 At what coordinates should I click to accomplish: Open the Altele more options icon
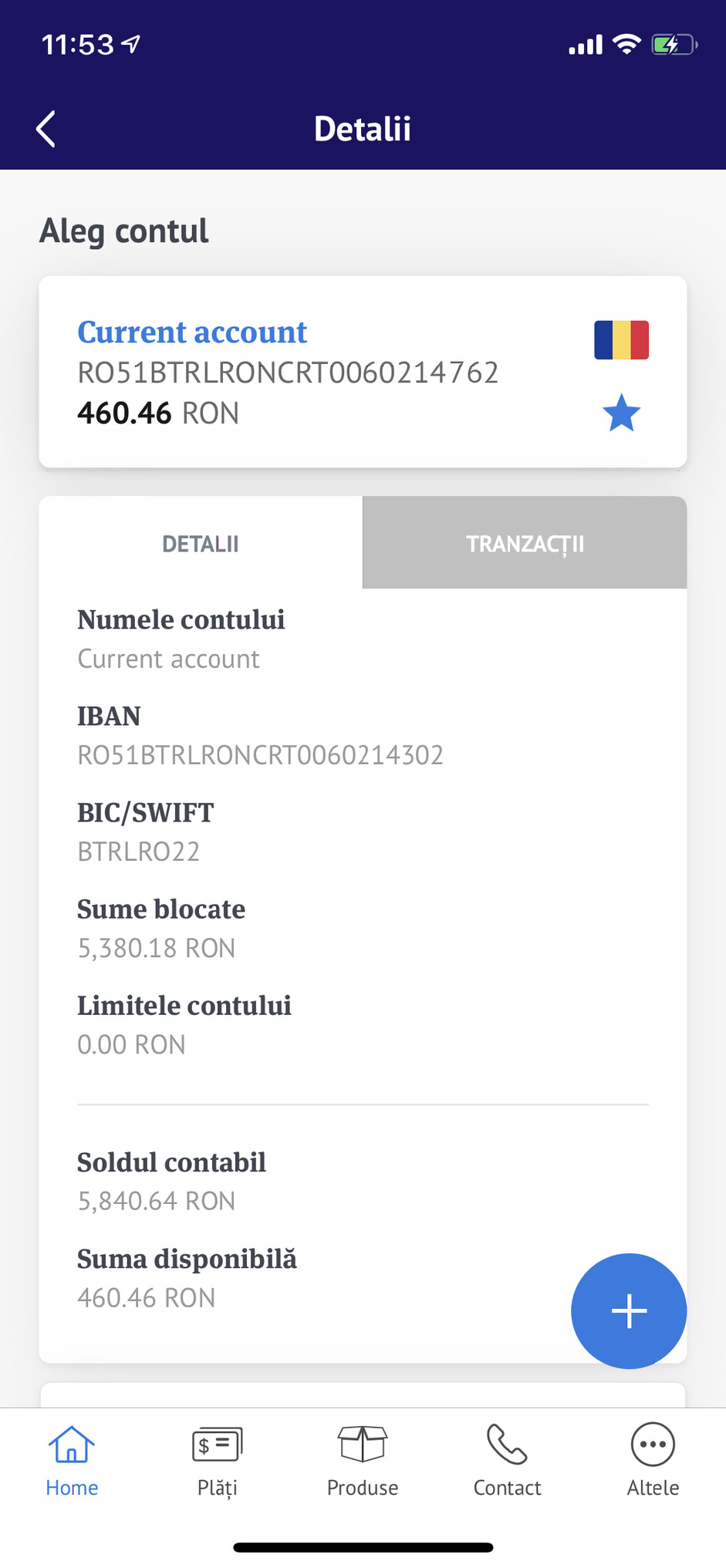click(x=653, y=1445)
